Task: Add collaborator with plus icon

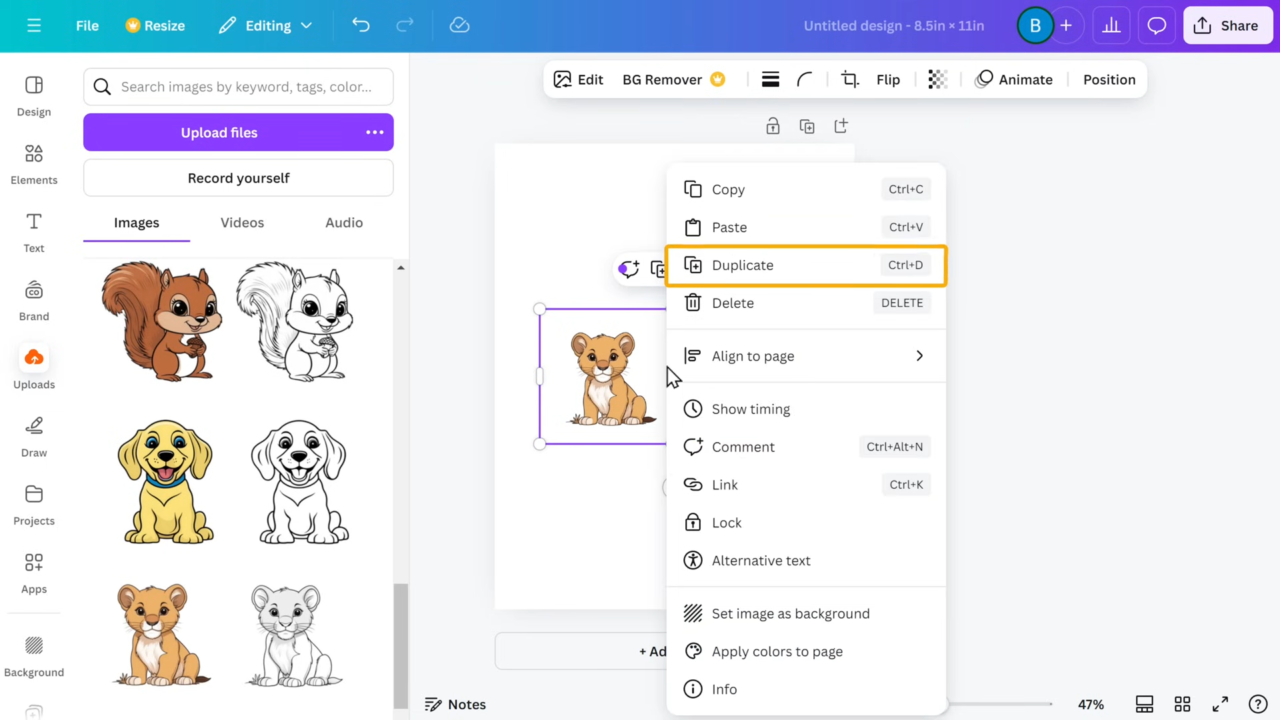Action: [x=1066, y=26]
